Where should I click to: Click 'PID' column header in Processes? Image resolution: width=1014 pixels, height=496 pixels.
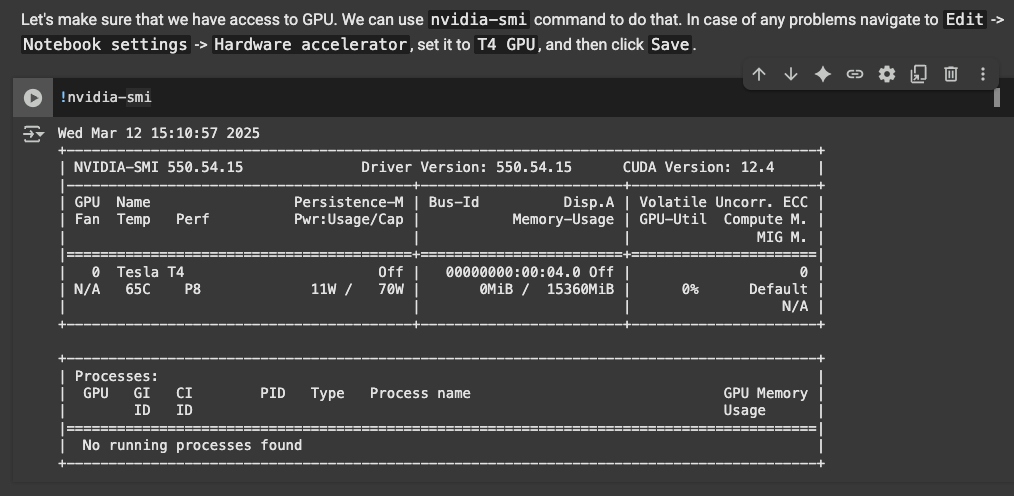coord(272,393)
